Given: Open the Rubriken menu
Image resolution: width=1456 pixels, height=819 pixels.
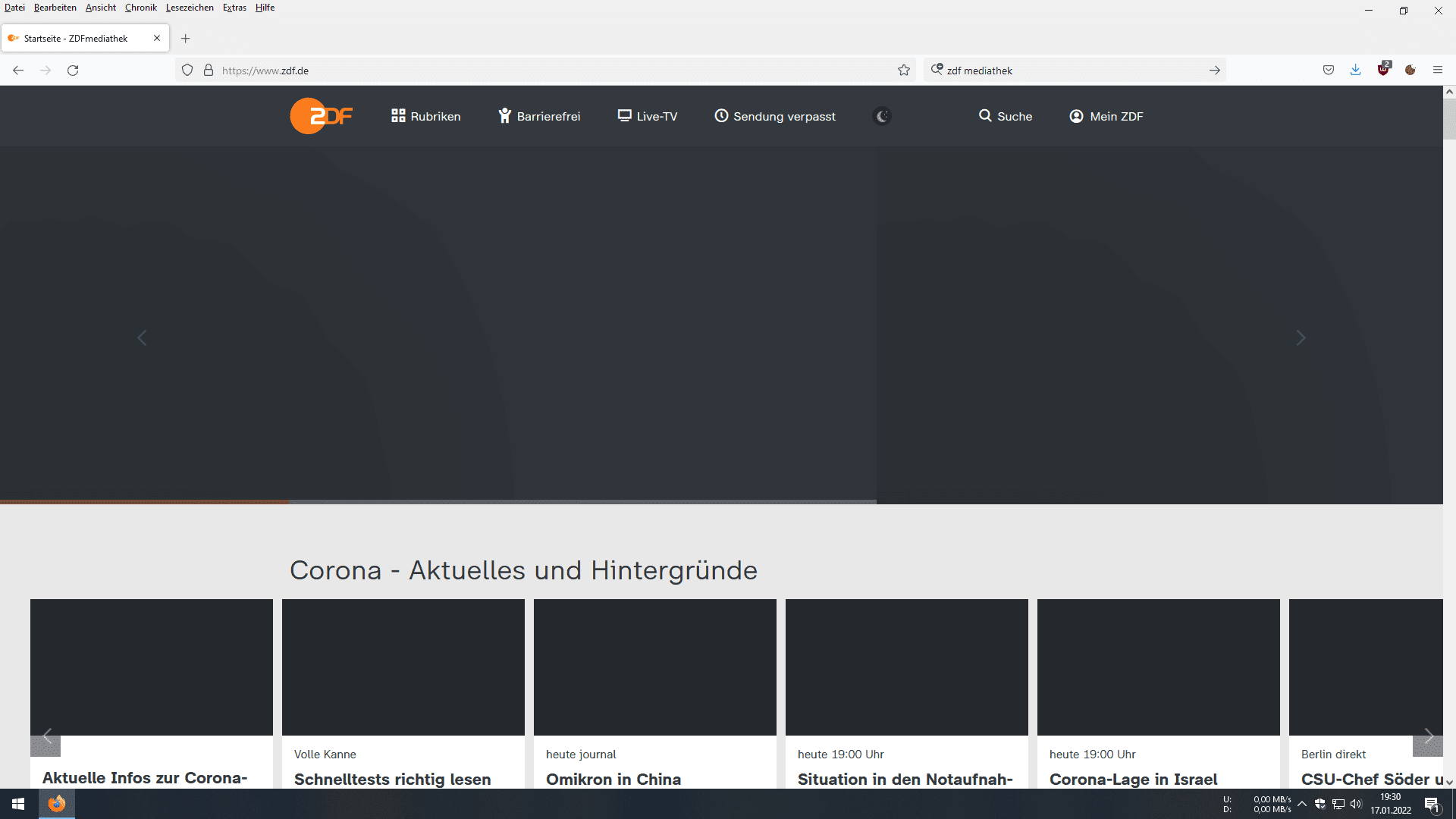Looking at the screenshot, I should point(425,116).
